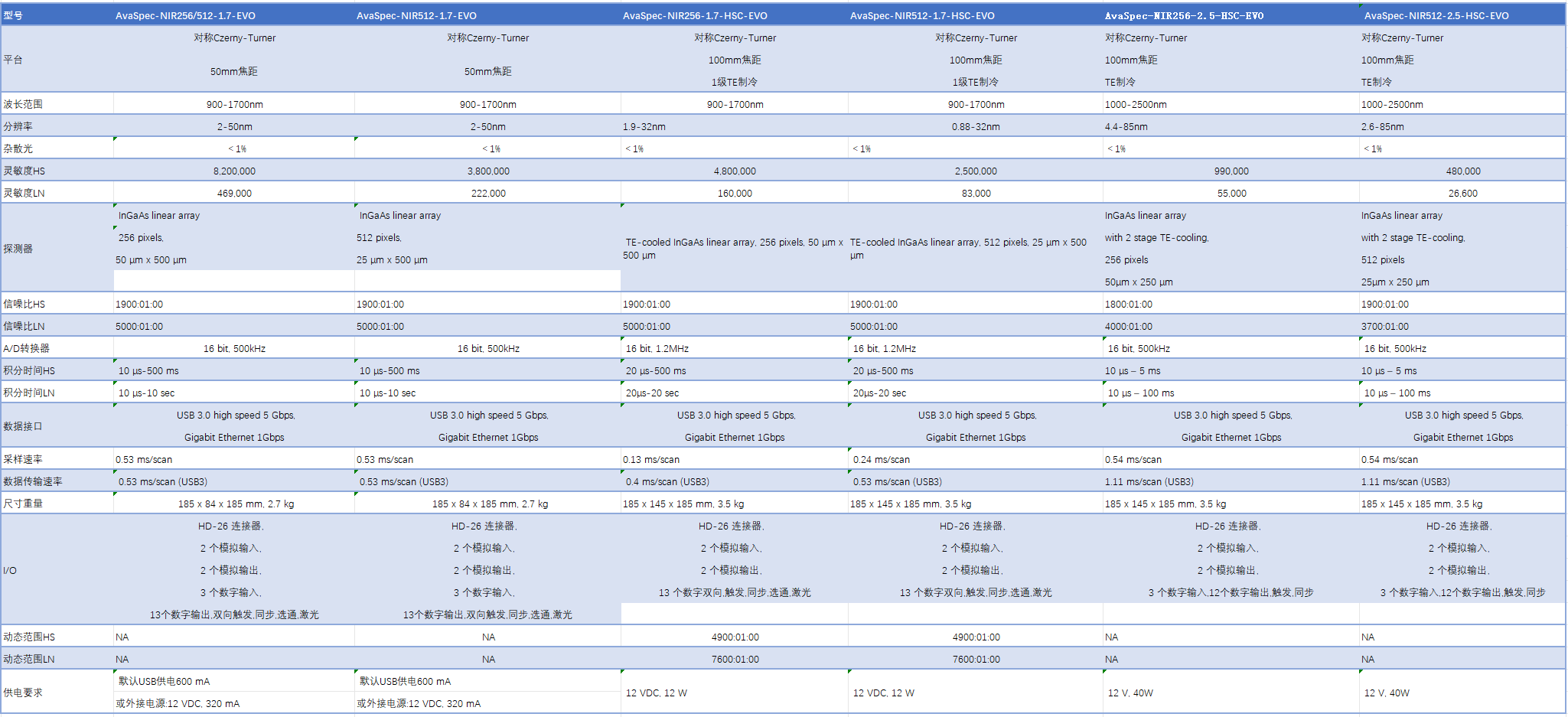Click the 供电要求 row label

pyautogui.click(x=57, y=692)
